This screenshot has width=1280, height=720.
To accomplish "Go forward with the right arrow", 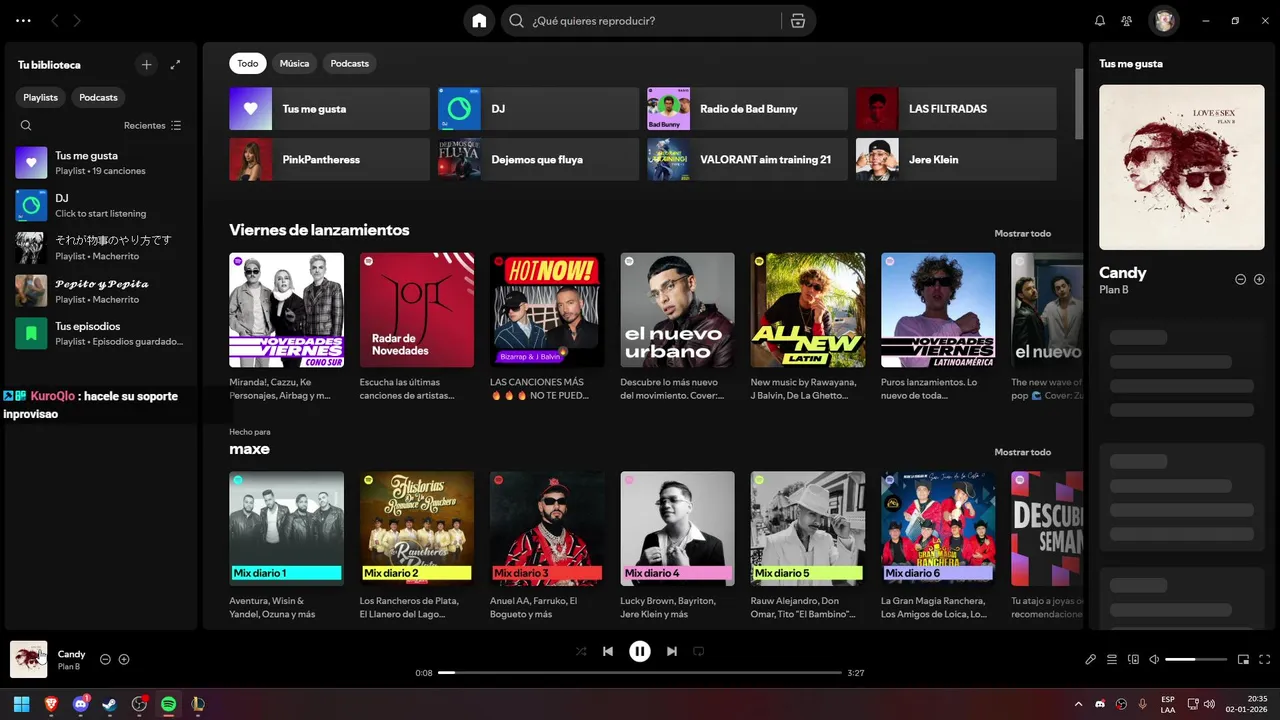I will point(77,20).
